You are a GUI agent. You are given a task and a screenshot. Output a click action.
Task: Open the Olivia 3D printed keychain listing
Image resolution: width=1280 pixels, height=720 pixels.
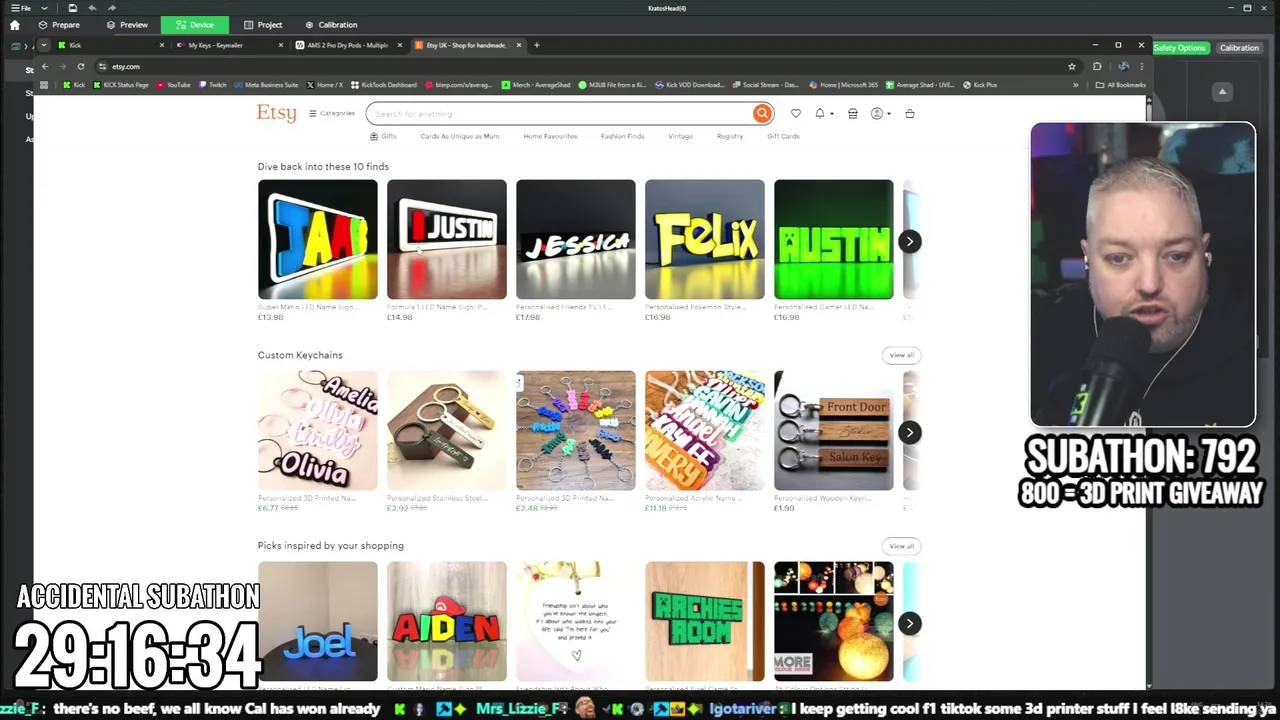click(318, 430)
